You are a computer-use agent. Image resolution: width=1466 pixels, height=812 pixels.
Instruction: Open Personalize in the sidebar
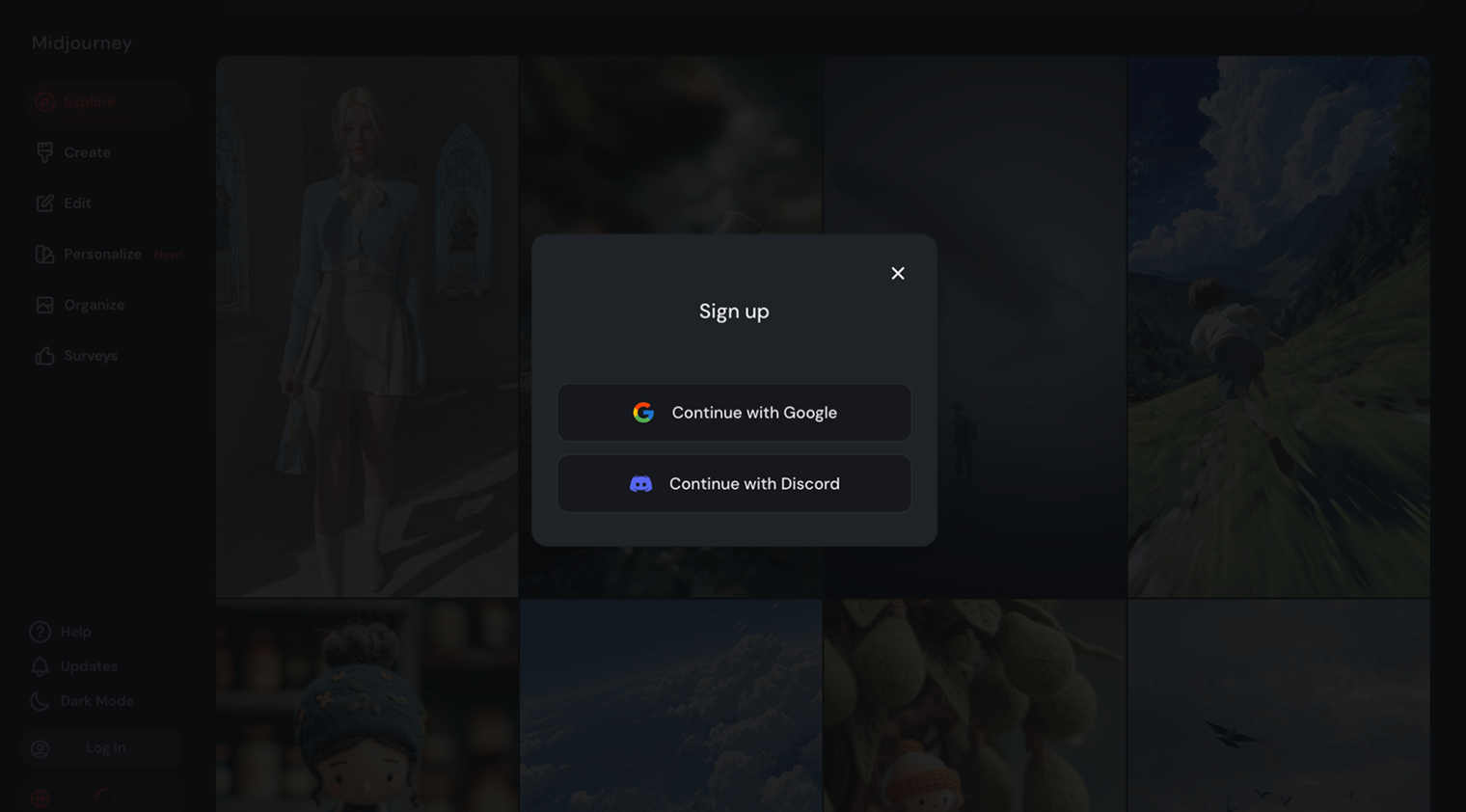coord(102,254)
